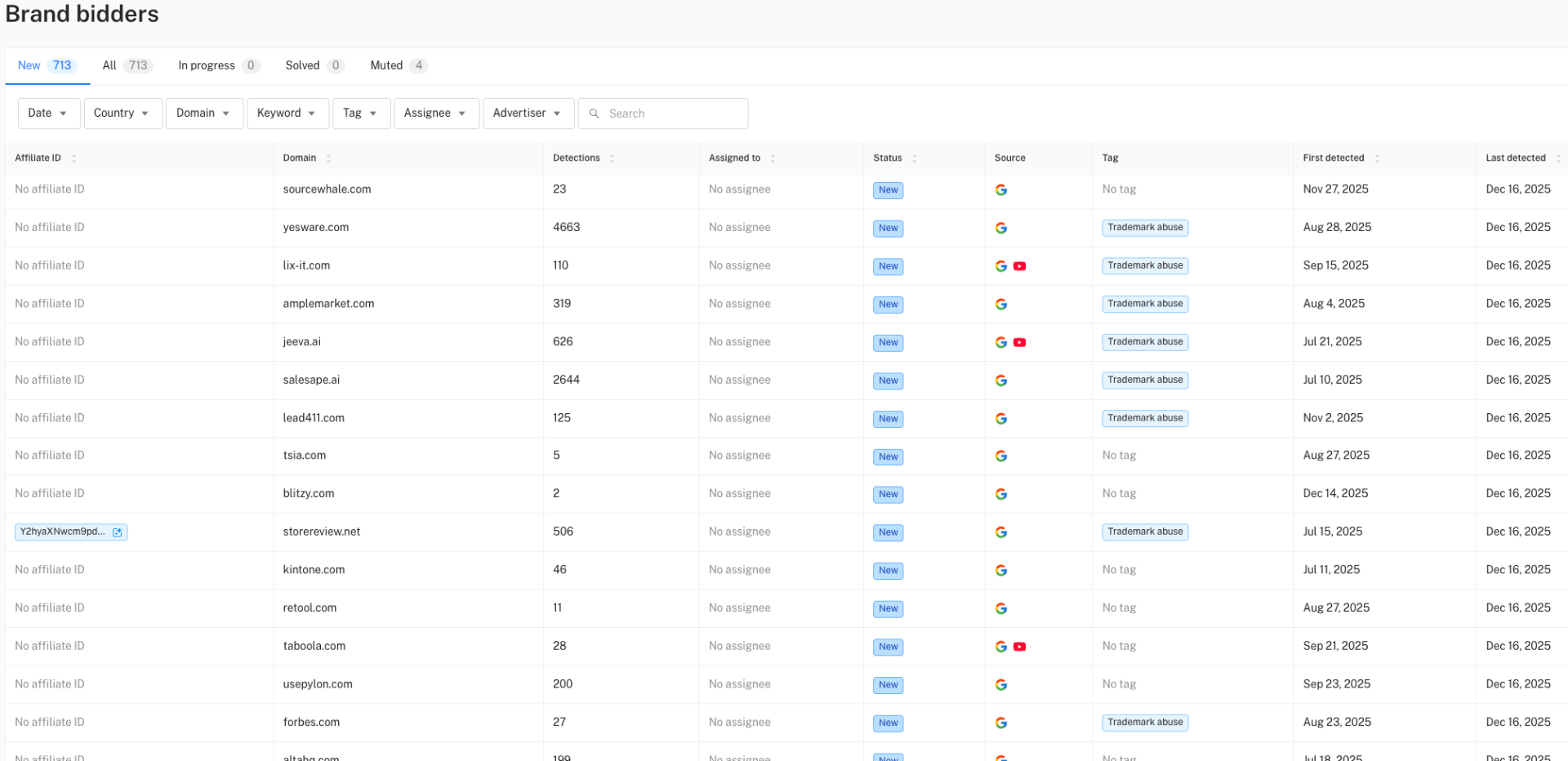Click the Trademark abuse tag for amplemarket.com
Viewport: 1568px width, 761px height.
click(x=1145, y=304)
